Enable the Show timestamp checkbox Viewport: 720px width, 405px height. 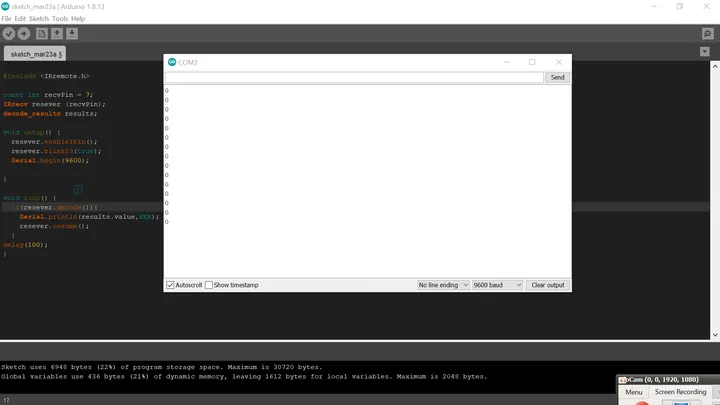tap(209, 285)
